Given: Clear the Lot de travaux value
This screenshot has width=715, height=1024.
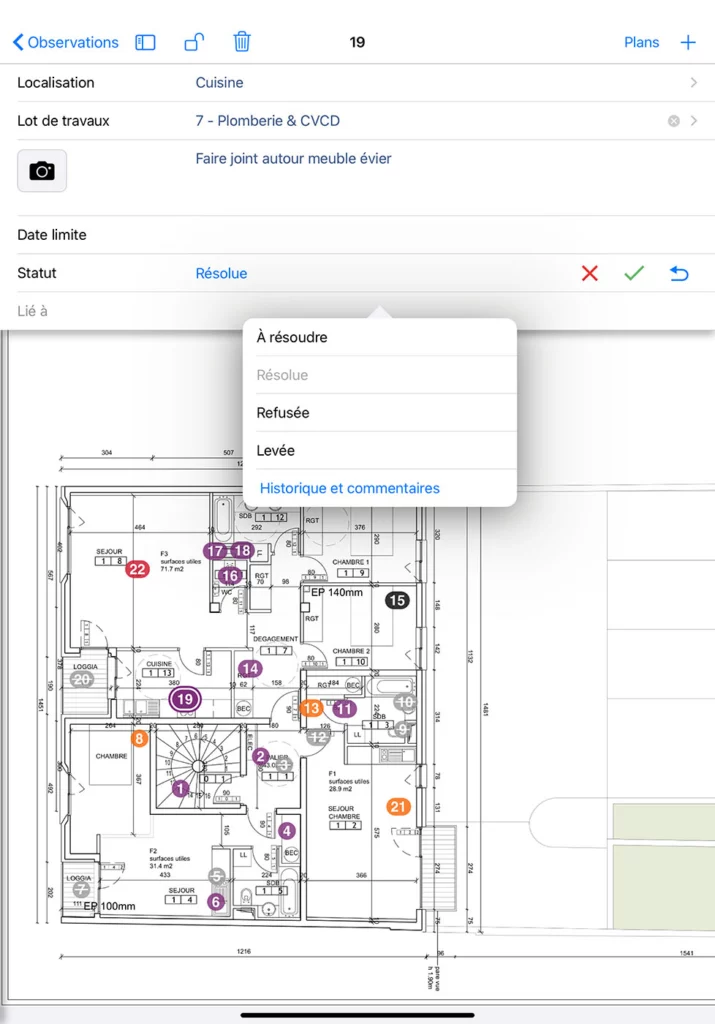Looking at the screenshot, I should coord(673,121).
